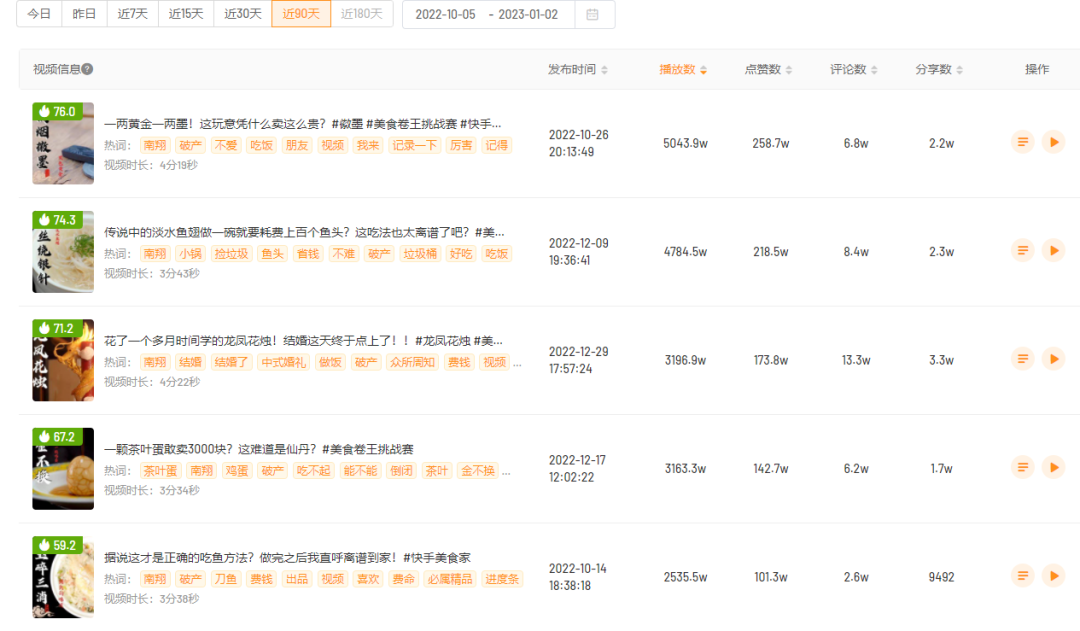The image size is (1080, 631).
Task: Switch to 近15天 range
Action: point(186,14)
